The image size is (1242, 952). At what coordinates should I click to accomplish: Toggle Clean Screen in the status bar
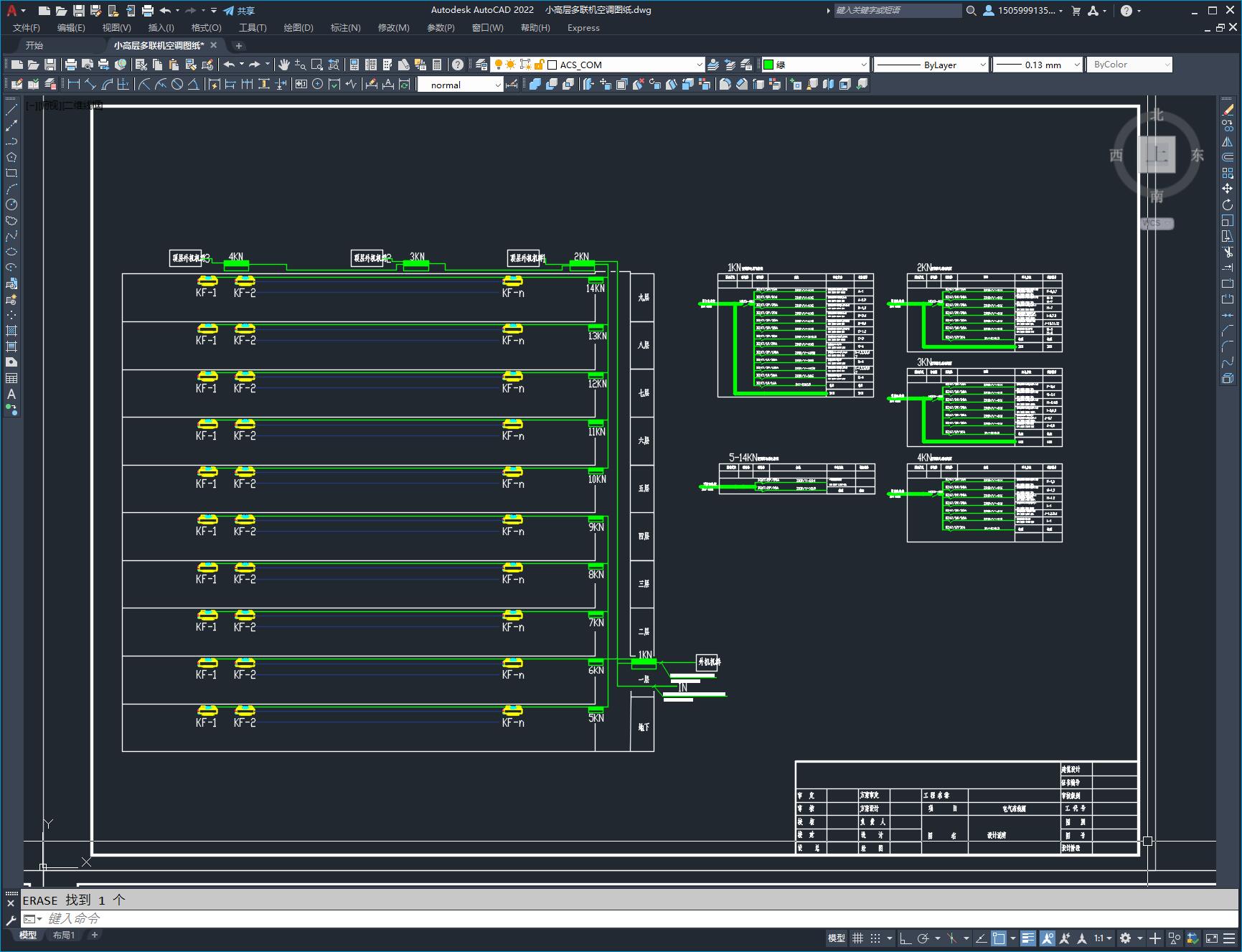point(1212,938)
